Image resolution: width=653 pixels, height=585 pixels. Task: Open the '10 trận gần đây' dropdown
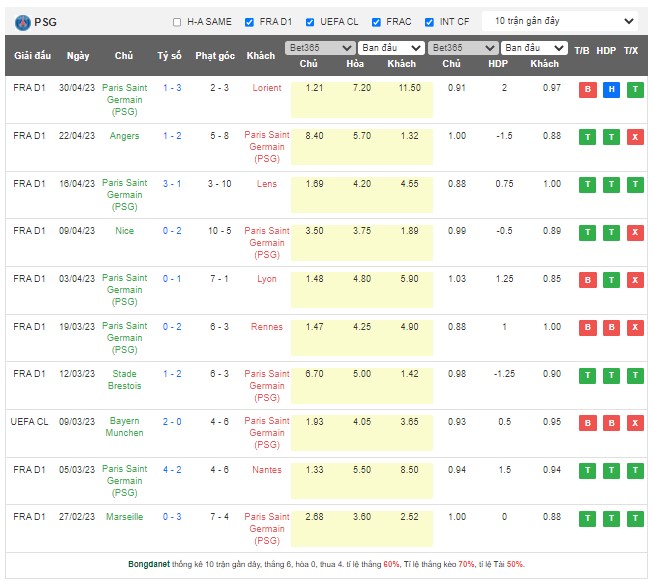pos(561,21)
